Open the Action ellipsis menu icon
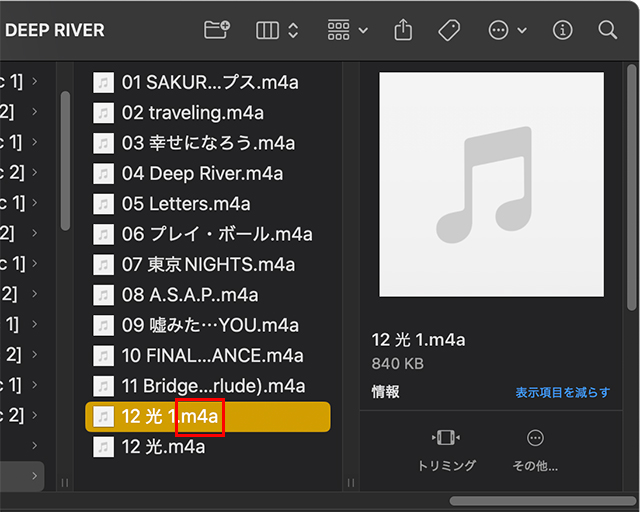Viewport: 640px width, 512px height. point(498,30)
